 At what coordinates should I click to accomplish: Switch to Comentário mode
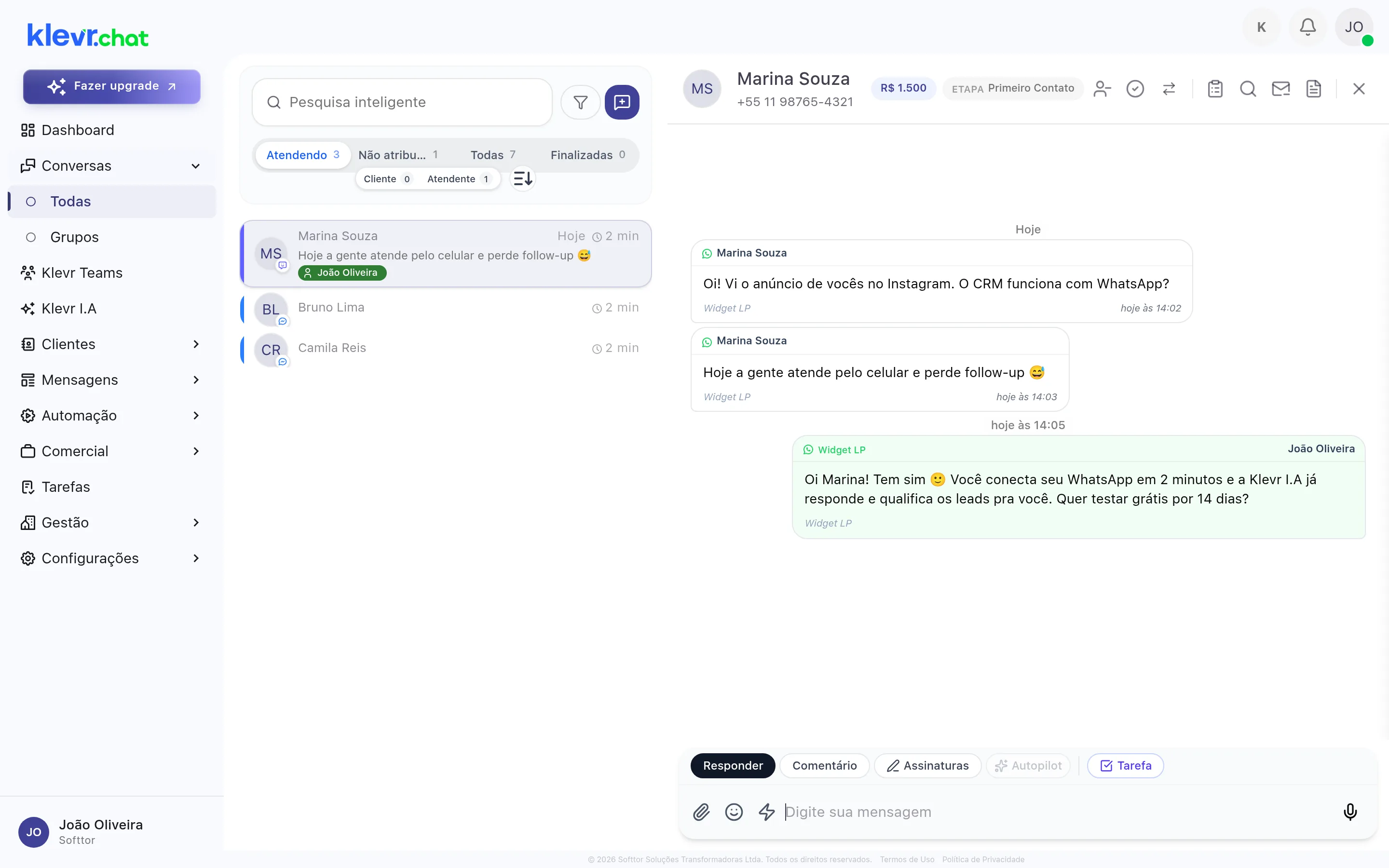(x=824, y=766)
